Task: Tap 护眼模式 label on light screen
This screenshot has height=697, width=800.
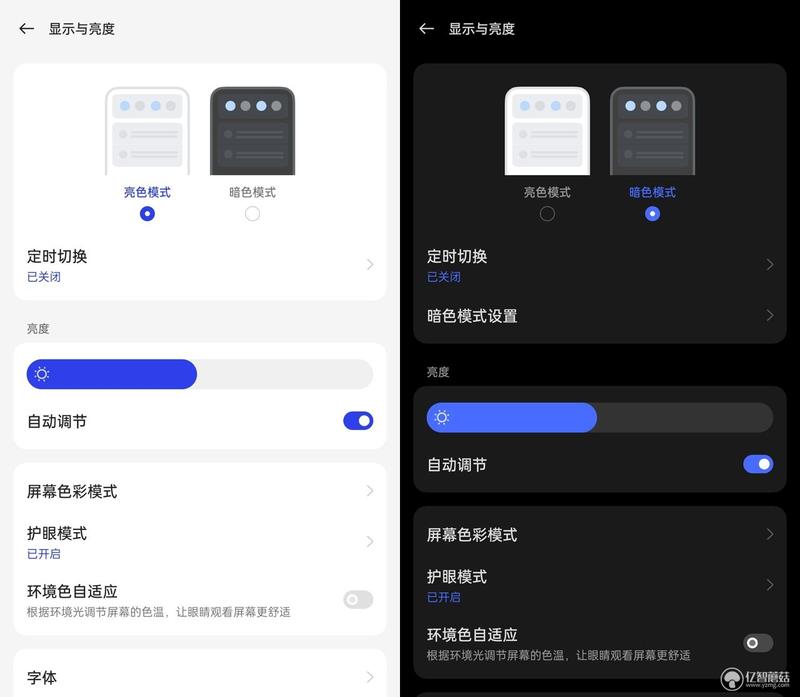Action: point(57,533)
